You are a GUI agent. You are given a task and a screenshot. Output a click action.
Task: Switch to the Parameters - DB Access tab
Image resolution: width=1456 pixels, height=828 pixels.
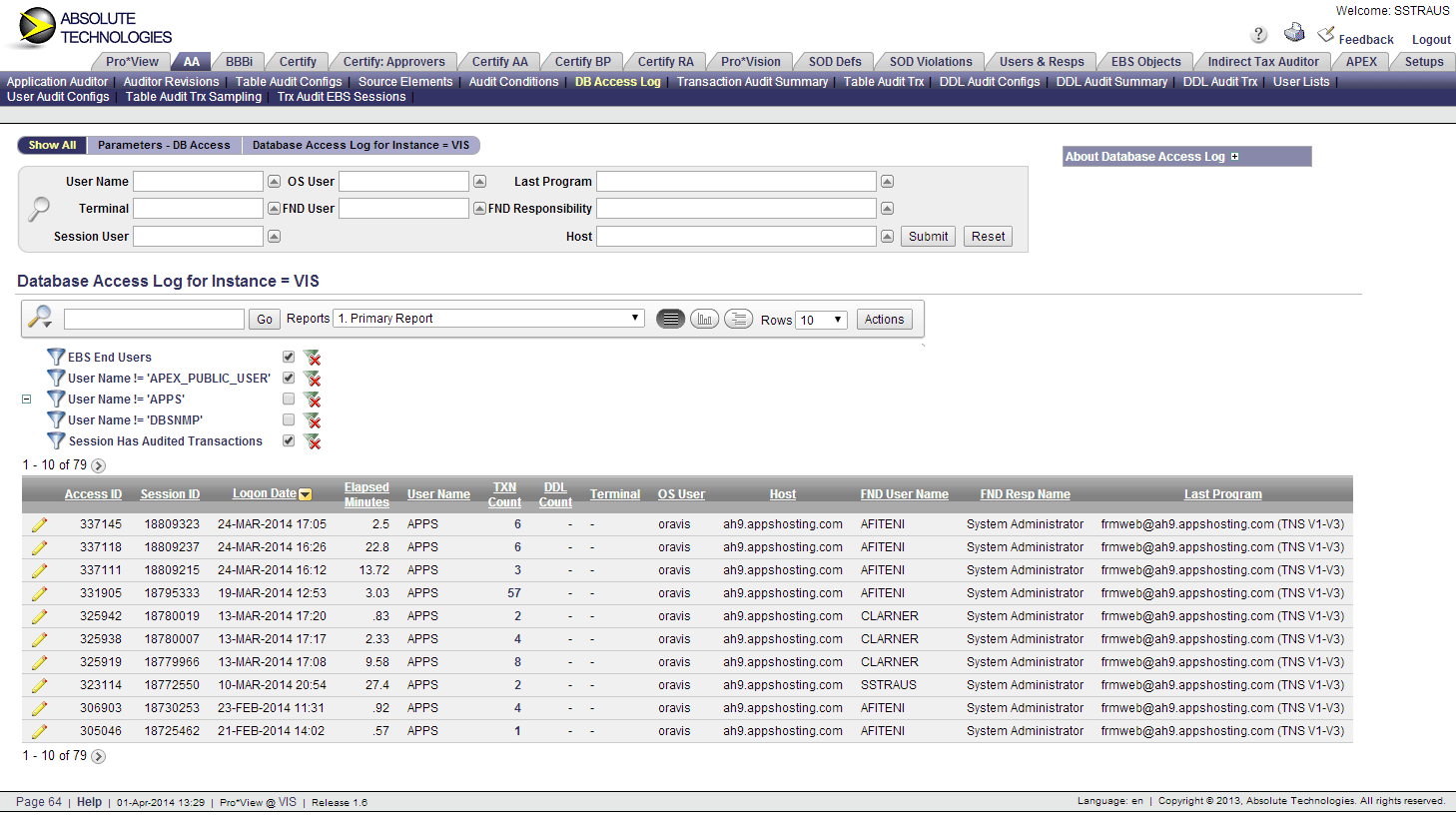[x=165, y=145]
